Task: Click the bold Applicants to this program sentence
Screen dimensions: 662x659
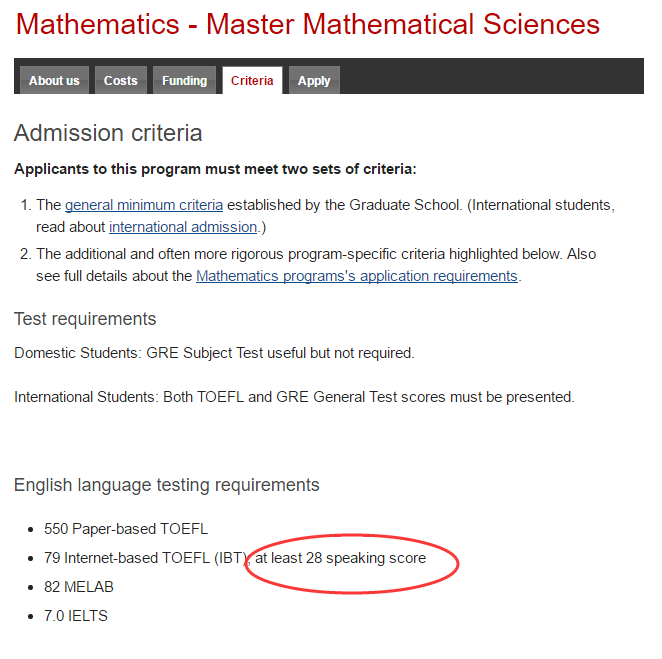Action: tap(215, 169)
